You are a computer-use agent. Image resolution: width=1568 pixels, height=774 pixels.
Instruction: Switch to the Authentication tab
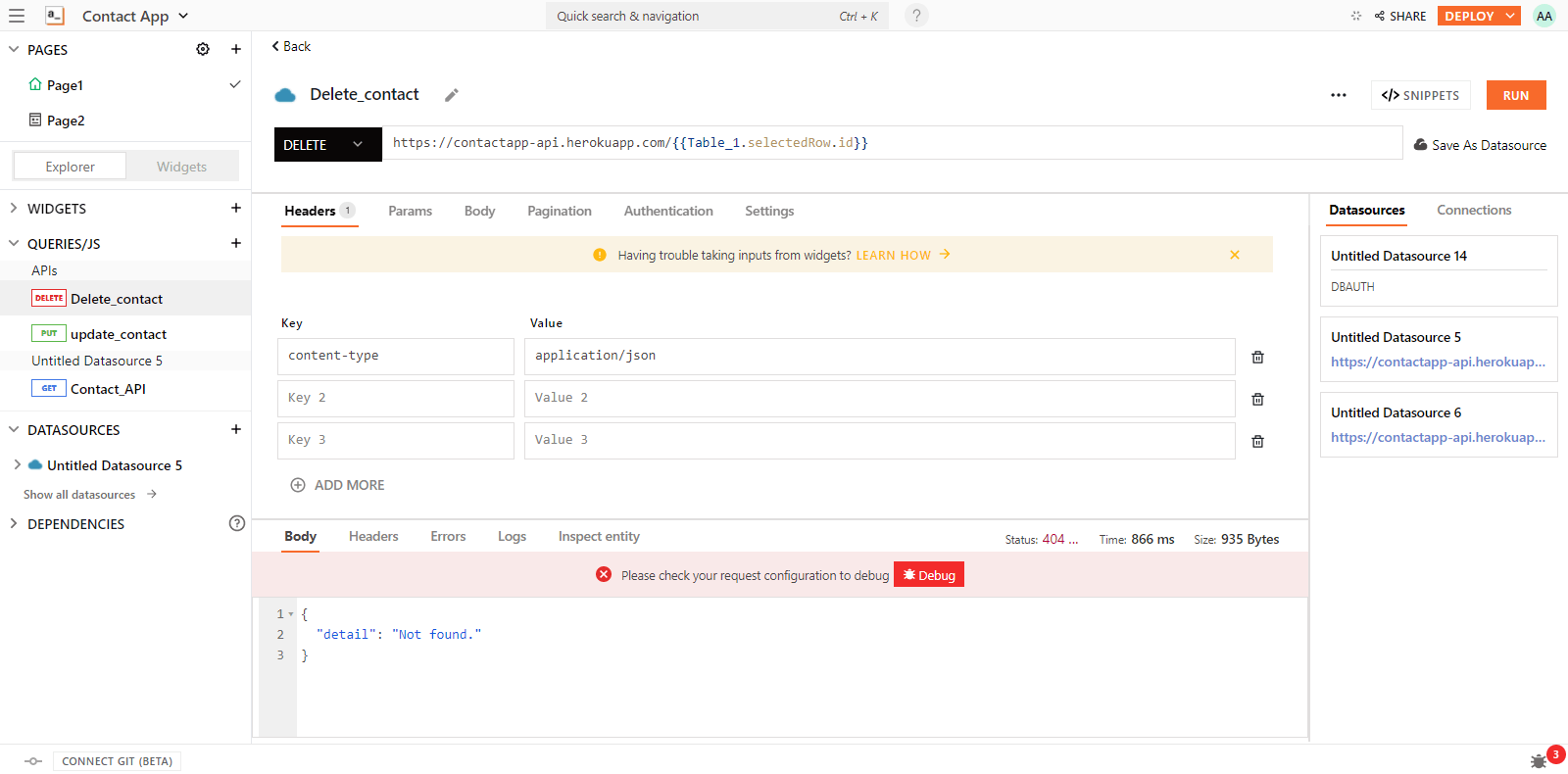pos(668,211)
